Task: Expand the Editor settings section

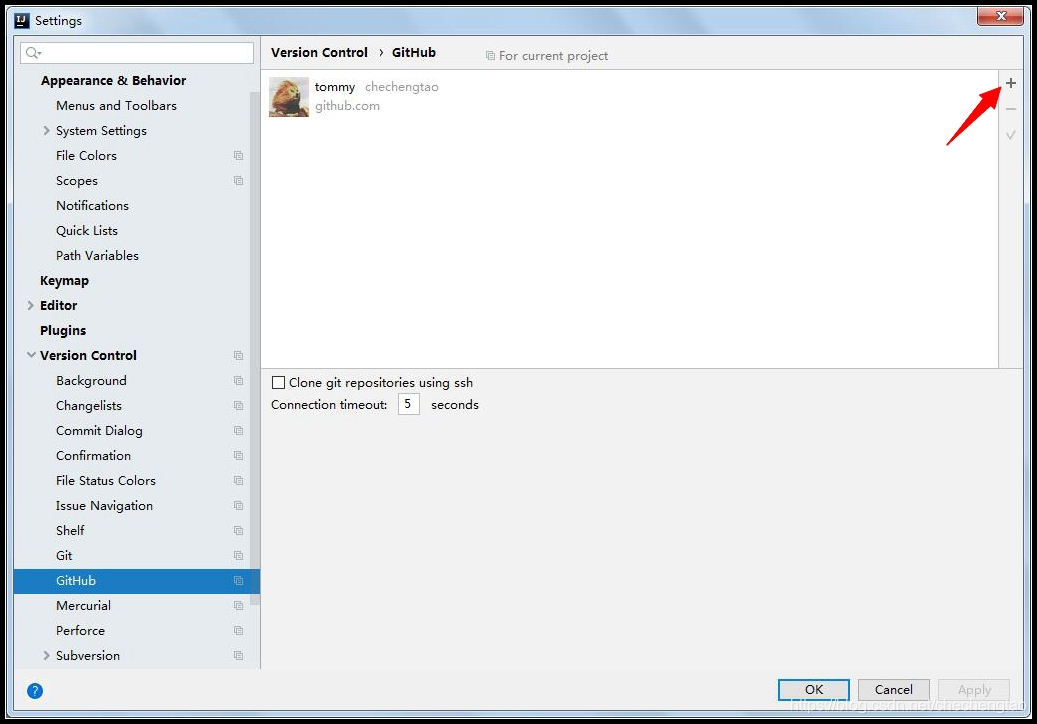Action: [31, 306]
